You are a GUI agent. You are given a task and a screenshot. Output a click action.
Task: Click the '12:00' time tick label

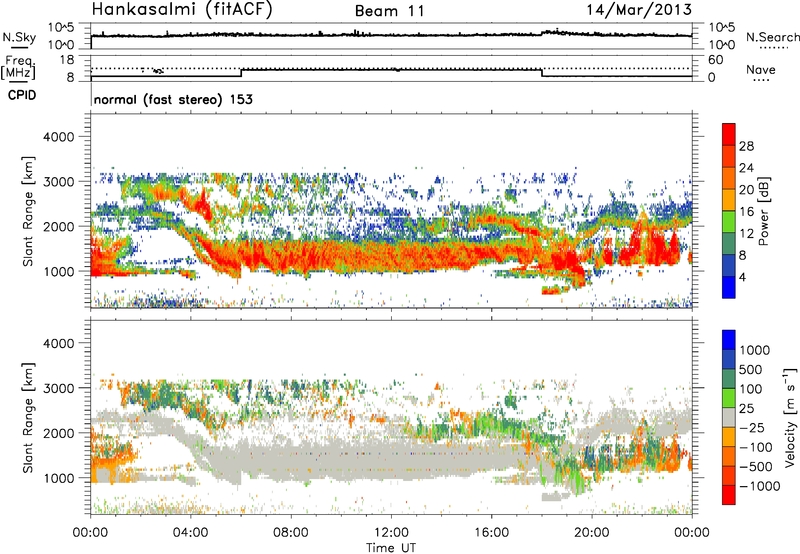click(391, 533)
